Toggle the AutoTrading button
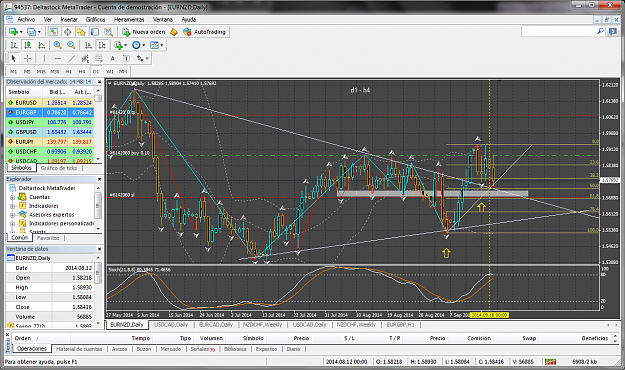 coord(204,32)
